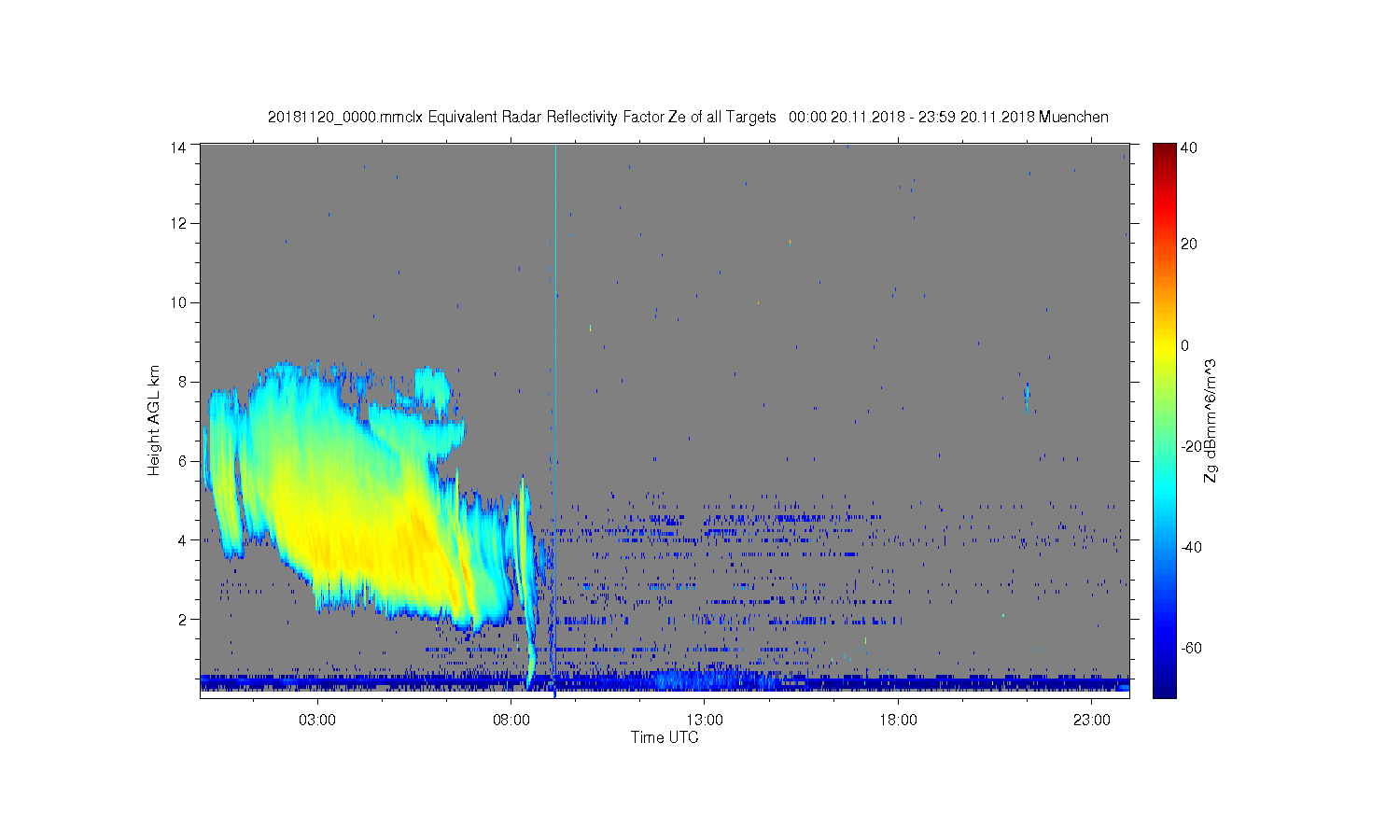Click the small cyan echo near 21:00

pos(1027,397)
